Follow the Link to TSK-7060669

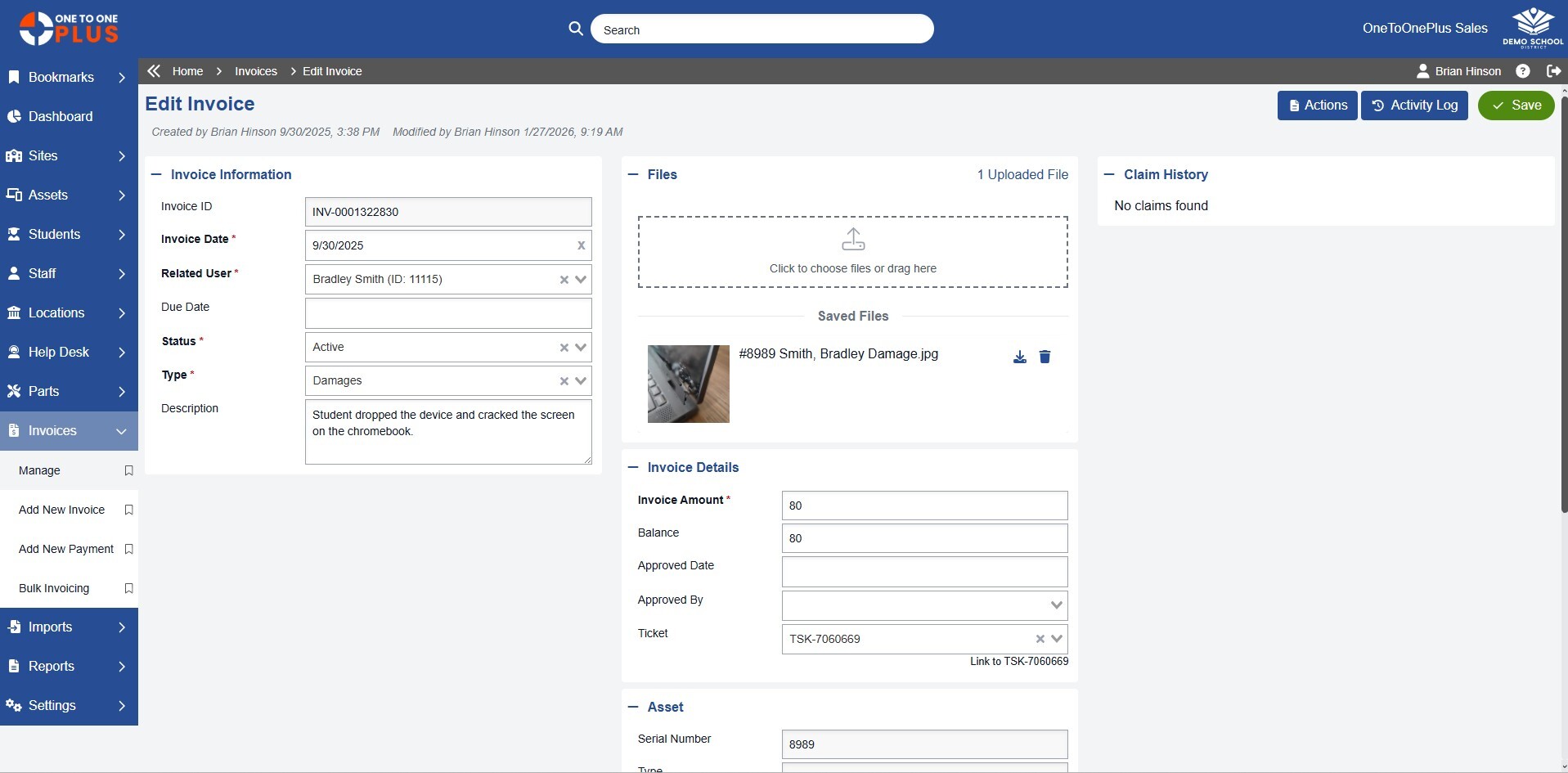(x=1018, y=661)
